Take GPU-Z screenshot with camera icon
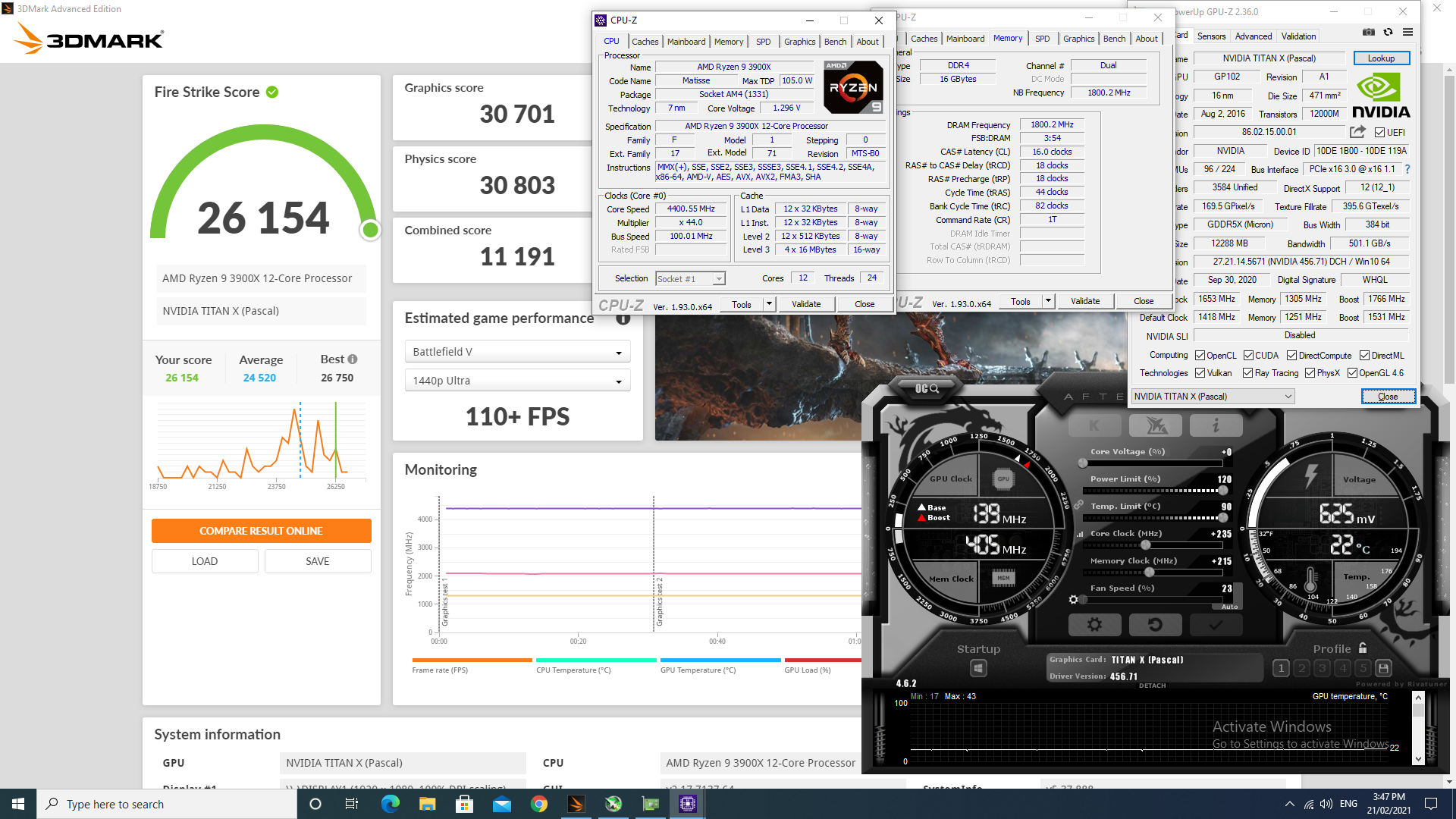The image size is (1456, 819). pos(1369,32)
